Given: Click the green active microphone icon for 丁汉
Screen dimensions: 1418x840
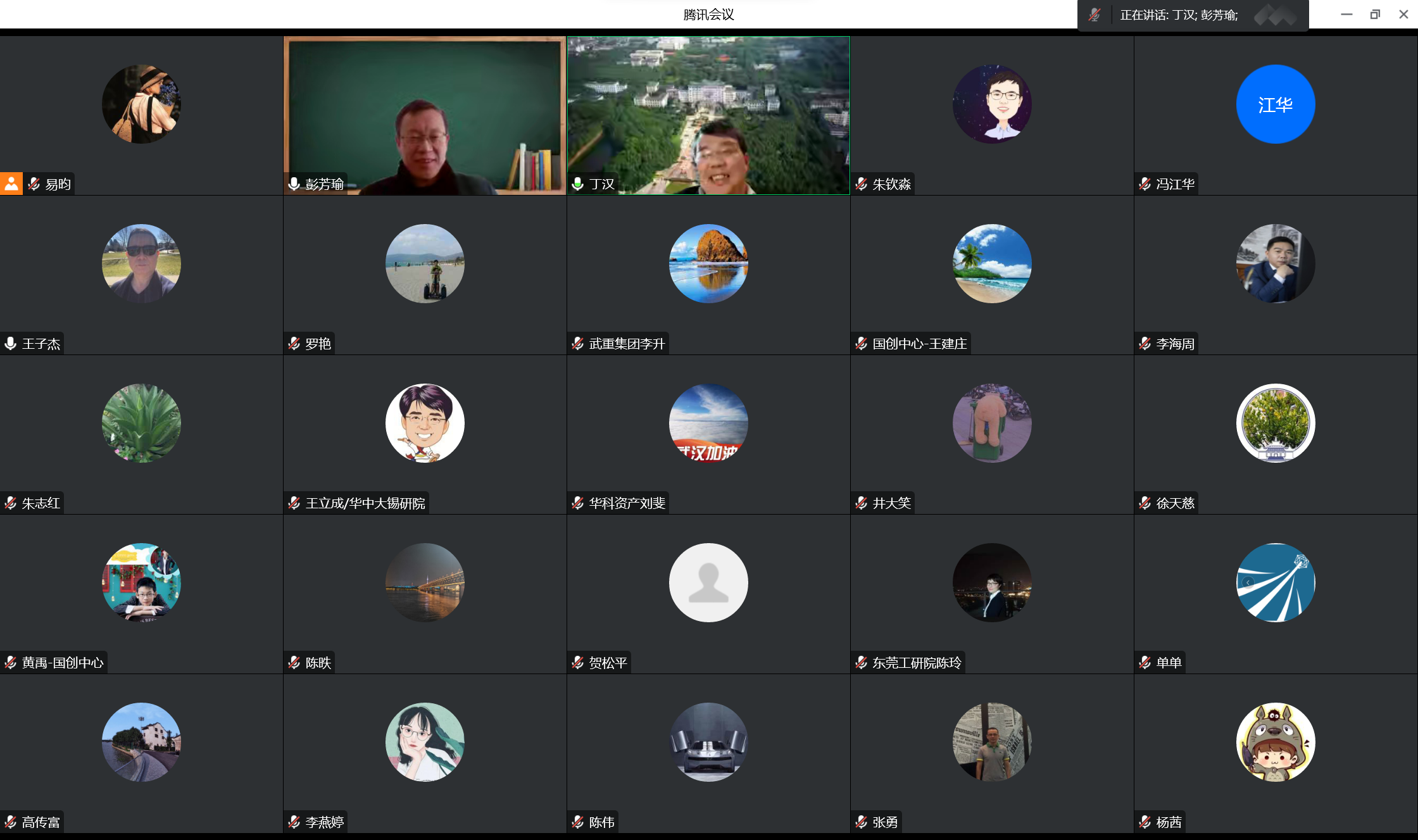Looking at the screenshot, I should pyautogui.click(x=577, y=184).
